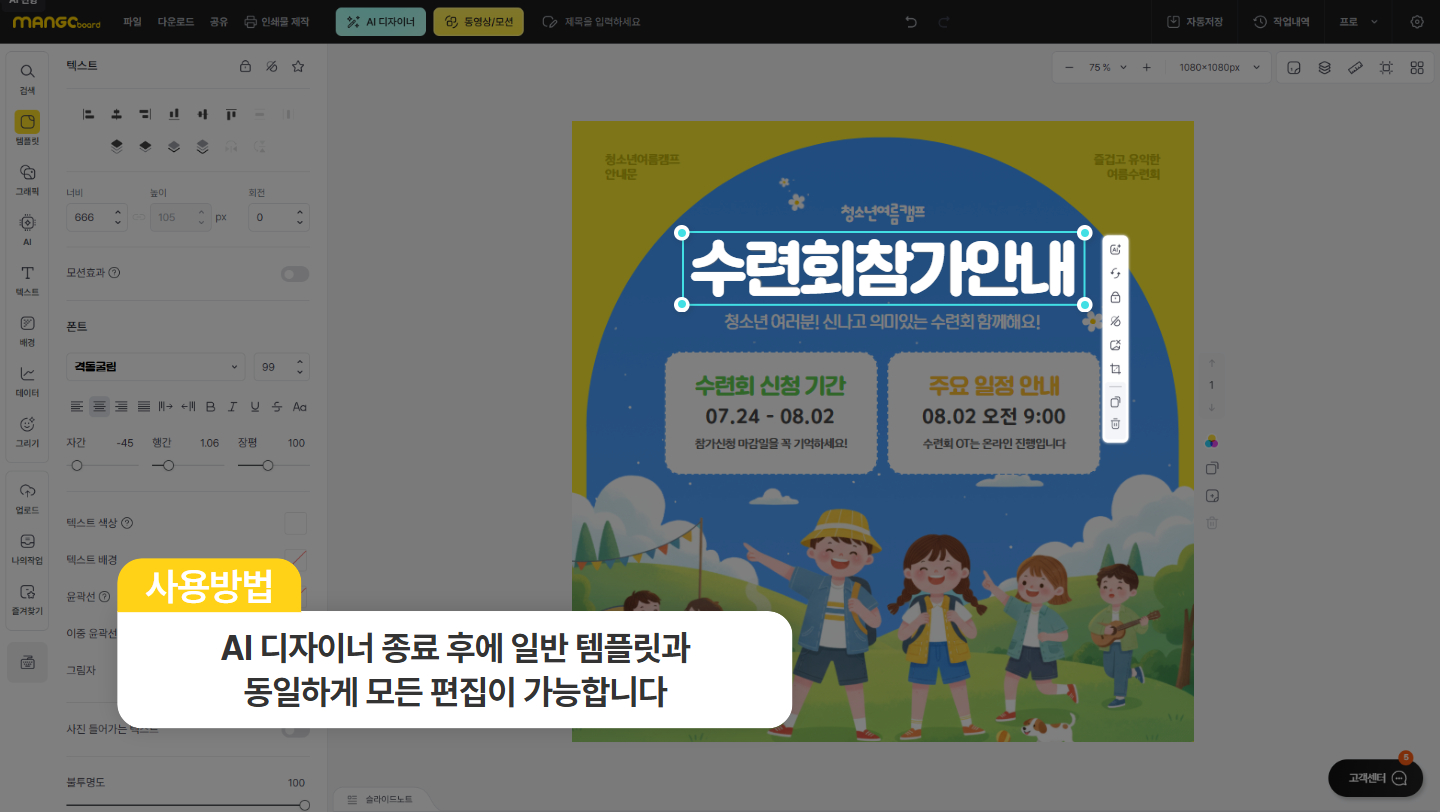The height and width of the screenshot is (812, 1440).
Task: Toggle the 모션효과 switch
Action: (x=294, y=274)
